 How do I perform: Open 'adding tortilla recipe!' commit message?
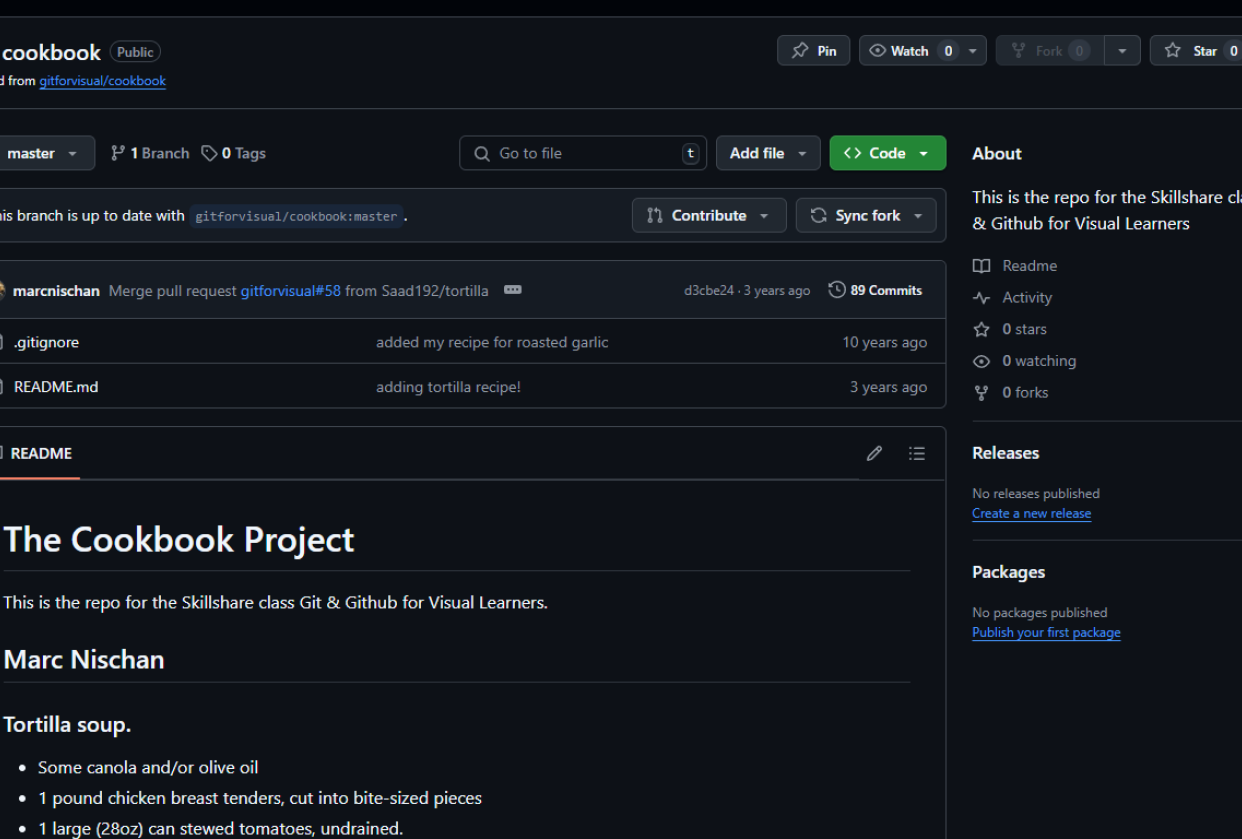click(448, 387)
